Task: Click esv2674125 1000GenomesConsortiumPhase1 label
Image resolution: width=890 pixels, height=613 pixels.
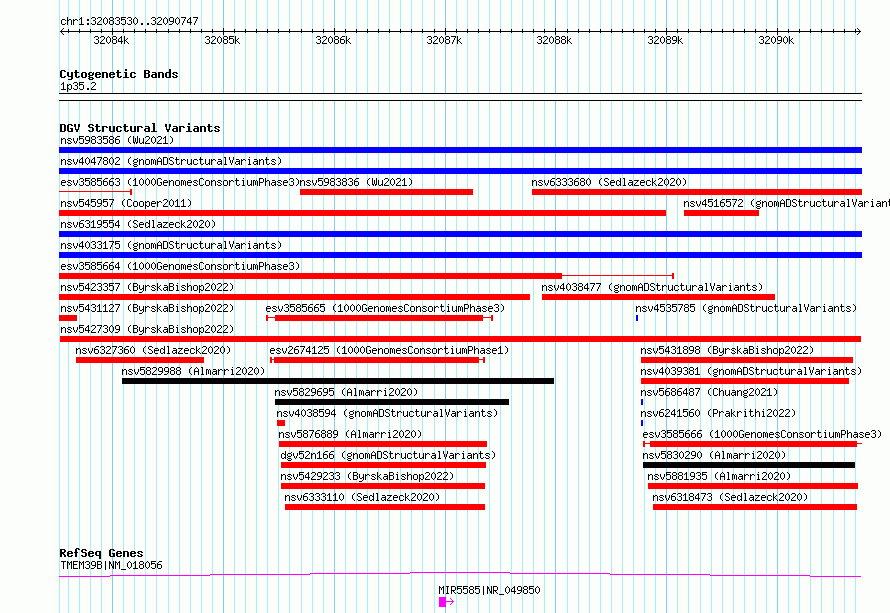Action: pos(389,350)
